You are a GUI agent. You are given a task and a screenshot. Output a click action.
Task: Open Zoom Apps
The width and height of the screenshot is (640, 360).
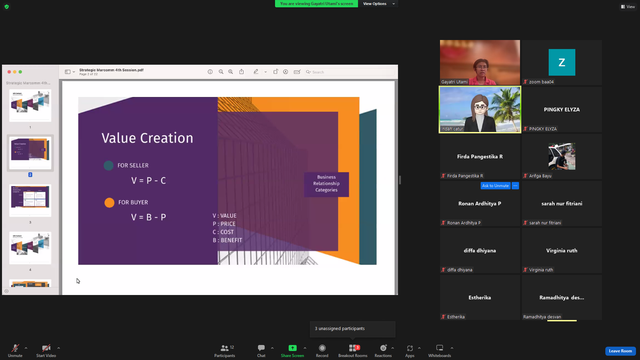point(410,350)
